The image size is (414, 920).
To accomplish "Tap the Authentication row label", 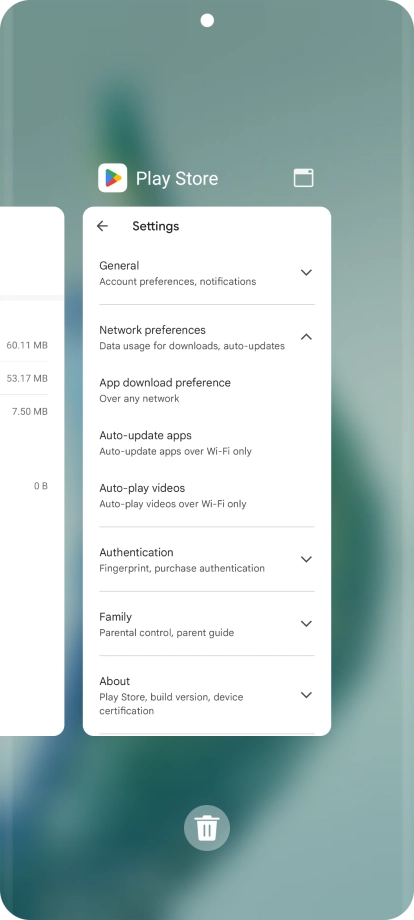I will click(x=136, y=553).
